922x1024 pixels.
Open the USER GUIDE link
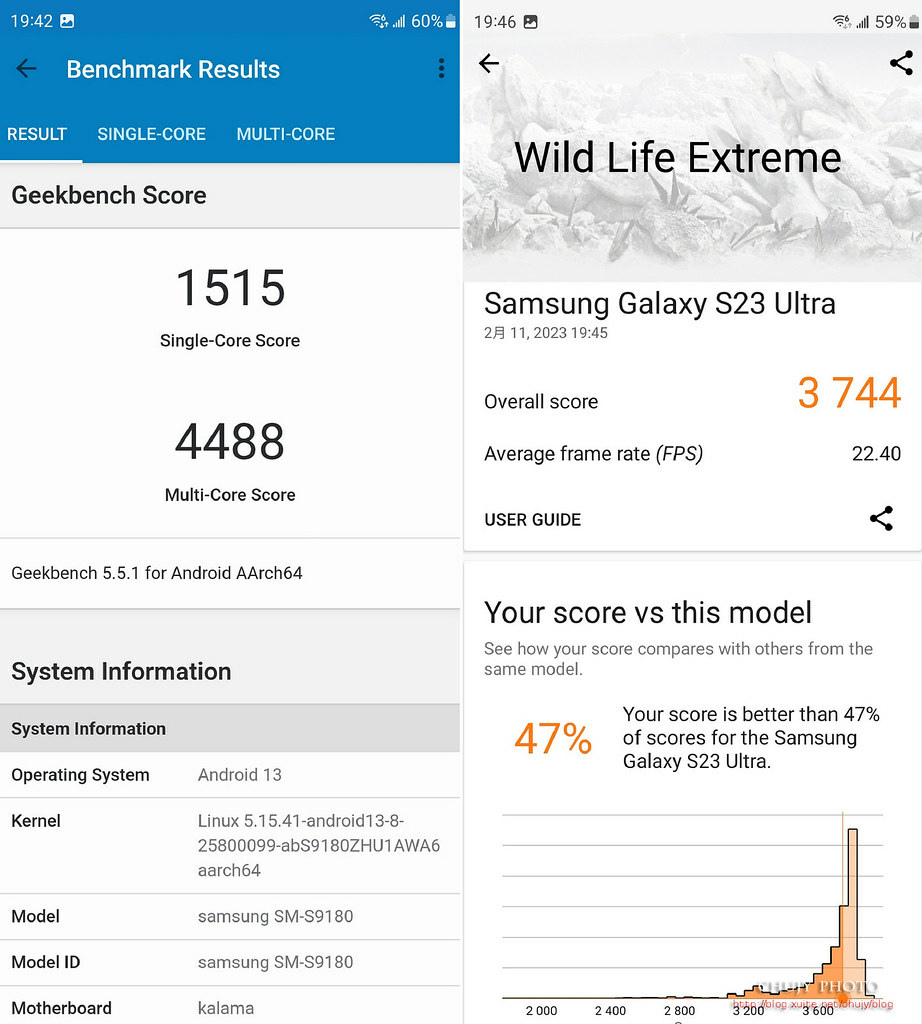[x=532, y=519]
